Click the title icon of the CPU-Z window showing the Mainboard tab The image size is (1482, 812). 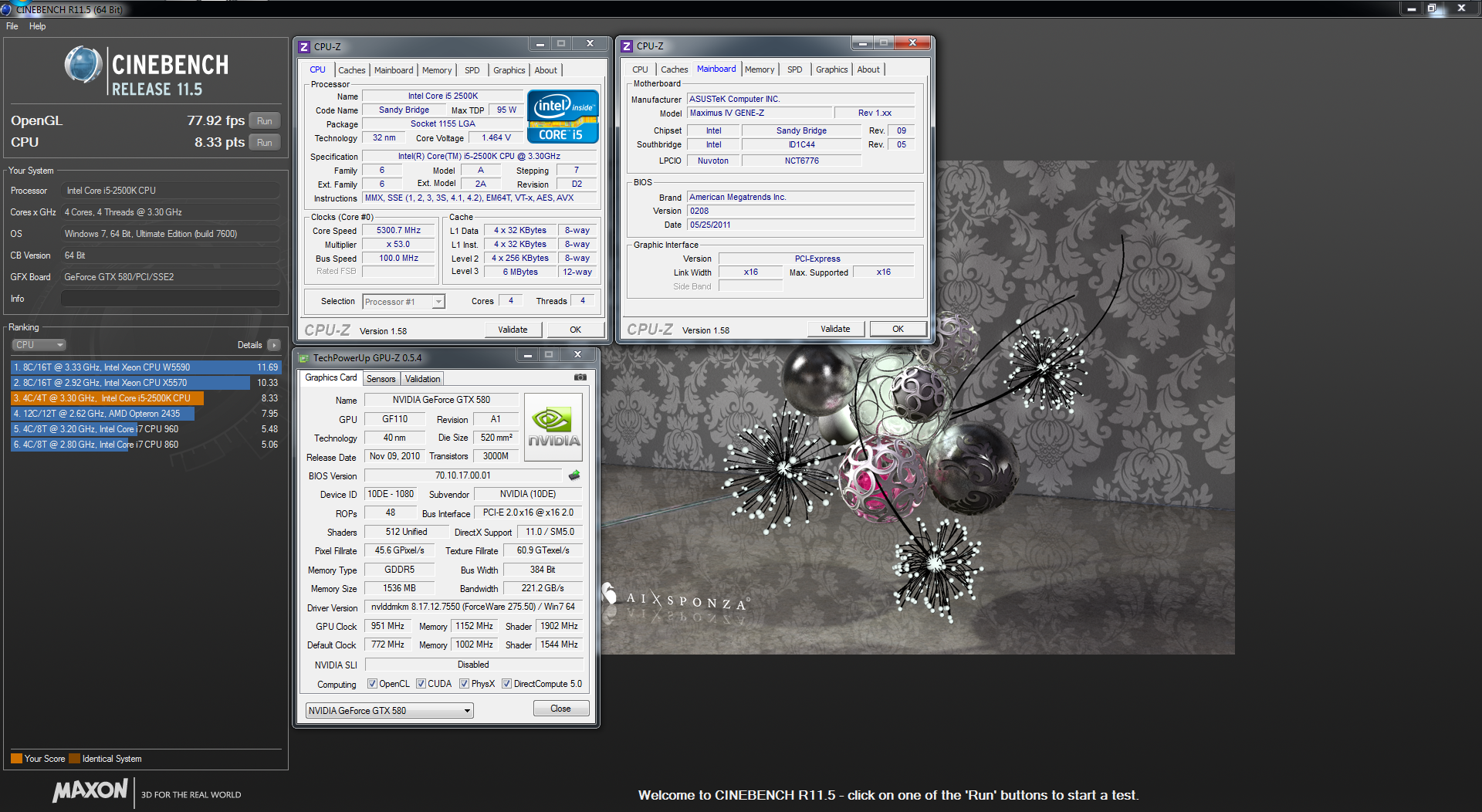pyautogui.click(x=627, y=46)
